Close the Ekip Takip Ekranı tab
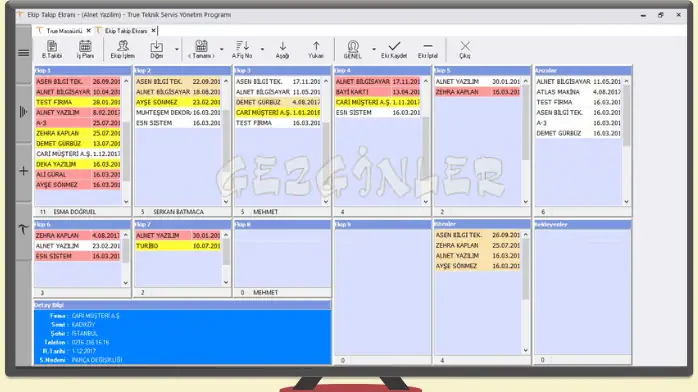Image resolution: width=698 pixels, height=392 pixels. point(153,31)
